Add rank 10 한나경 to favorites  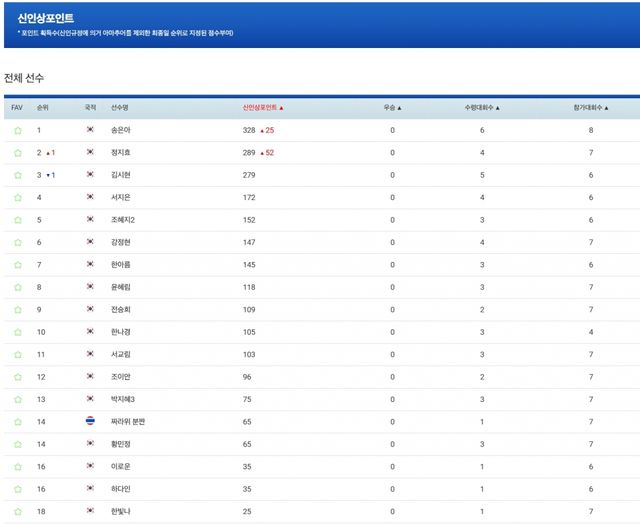click(17, 332)
